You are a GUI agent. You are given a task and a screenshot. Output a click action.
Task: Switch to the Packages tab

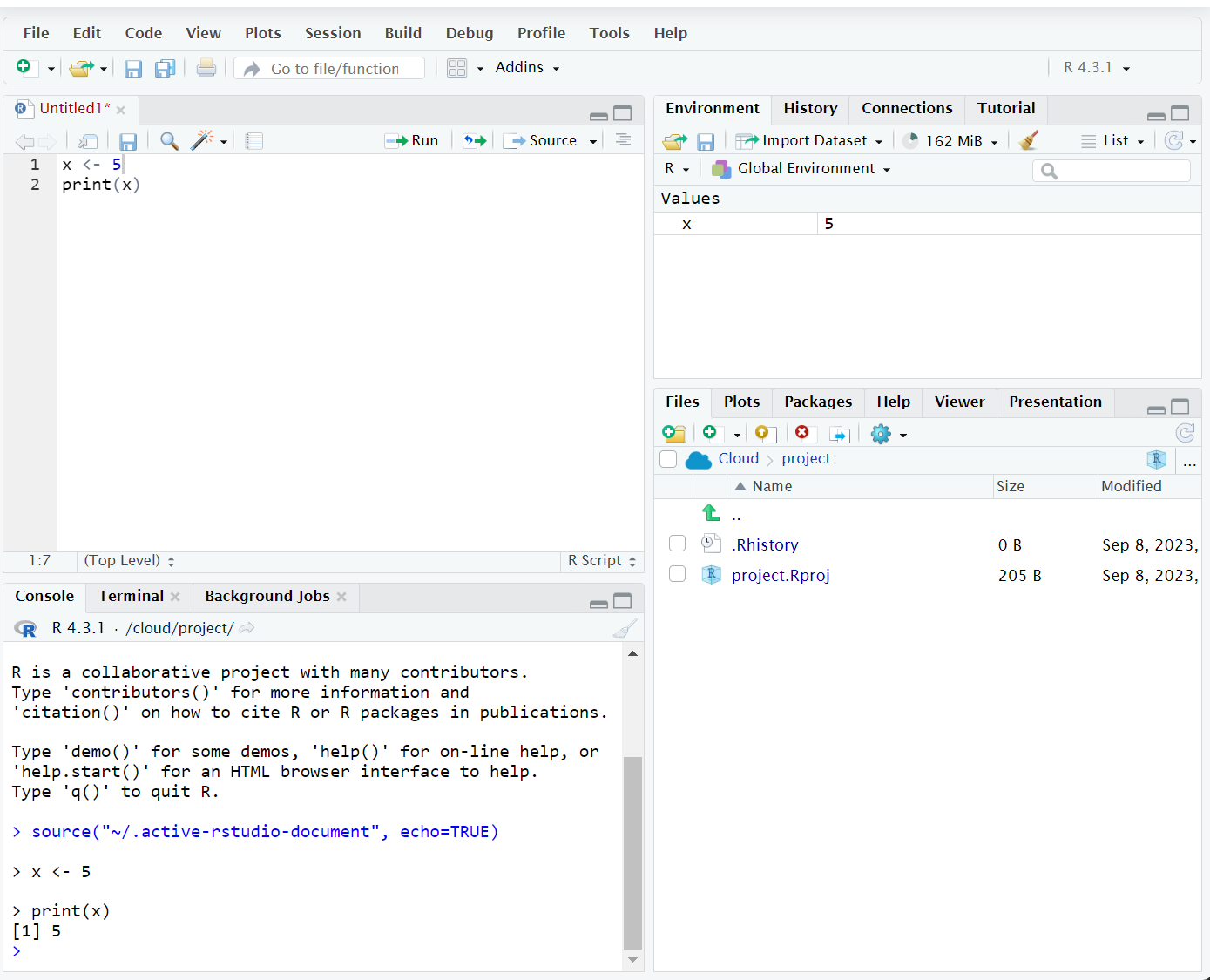click(x=818, y=402)
